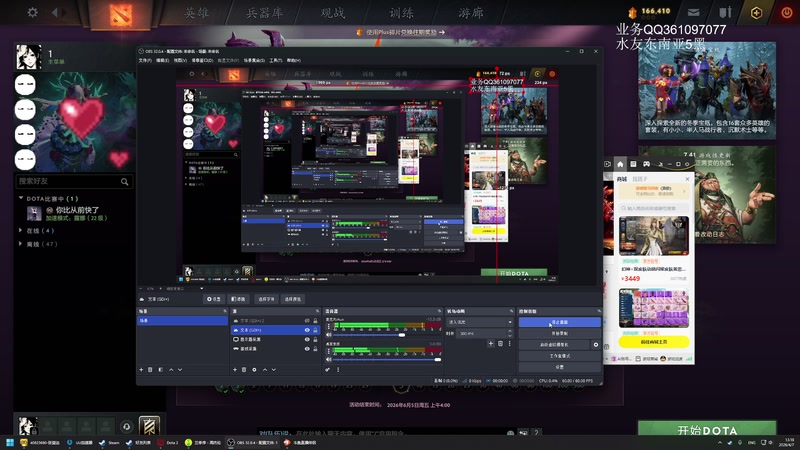
Task: Click the blue stop streaming button in OBS
Action: [559, 322]
